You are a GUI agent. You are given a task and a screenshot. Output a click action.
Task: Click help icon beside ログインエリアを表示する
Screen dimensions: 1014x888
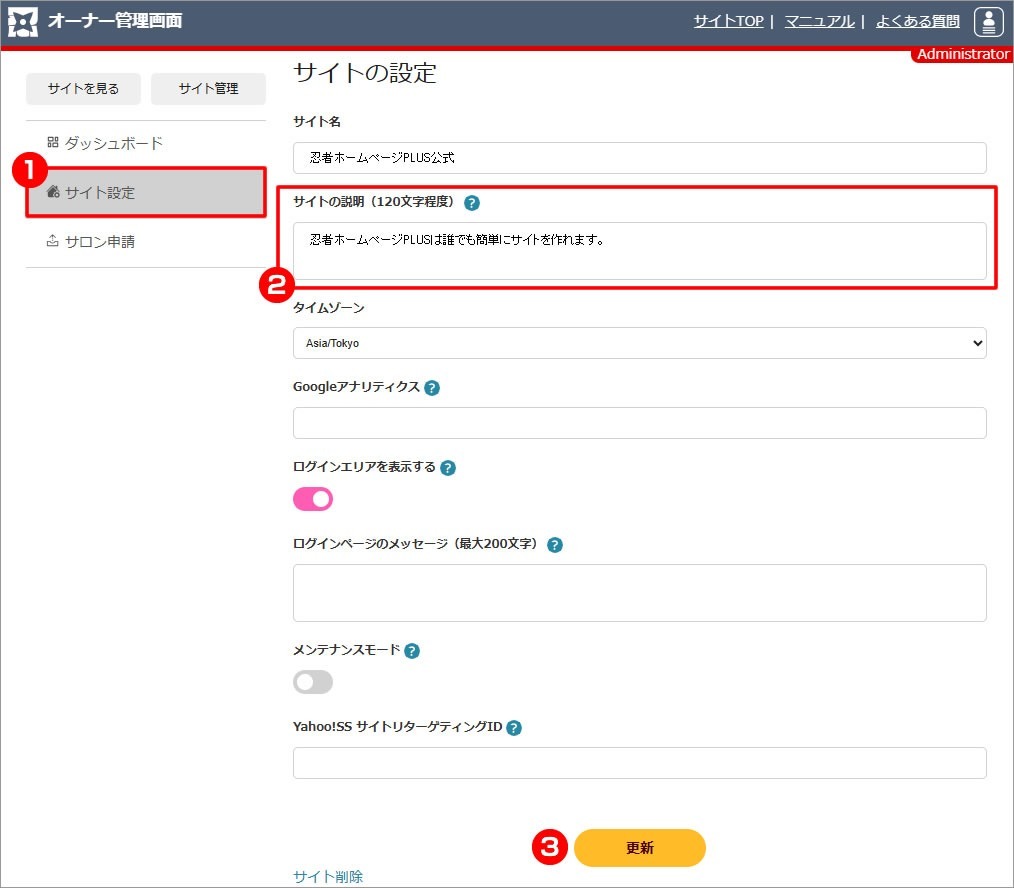tap(448, 468)
